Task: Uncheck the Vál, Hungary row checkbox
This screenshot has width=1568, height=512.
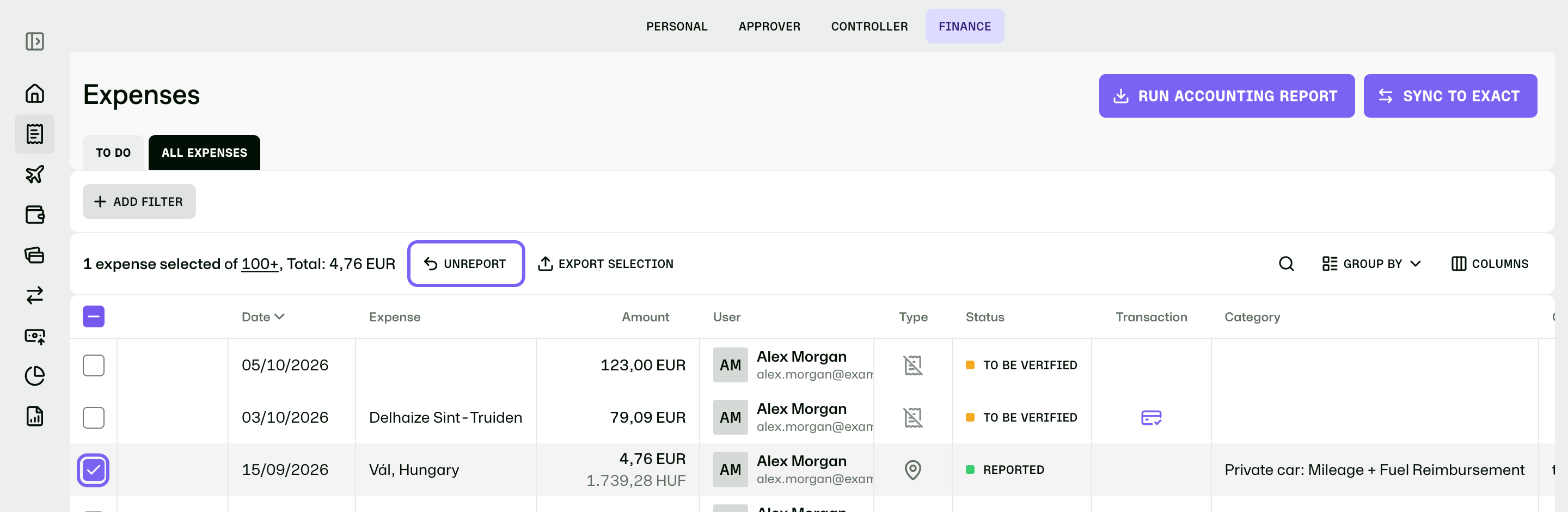Action: pos(94,470)
